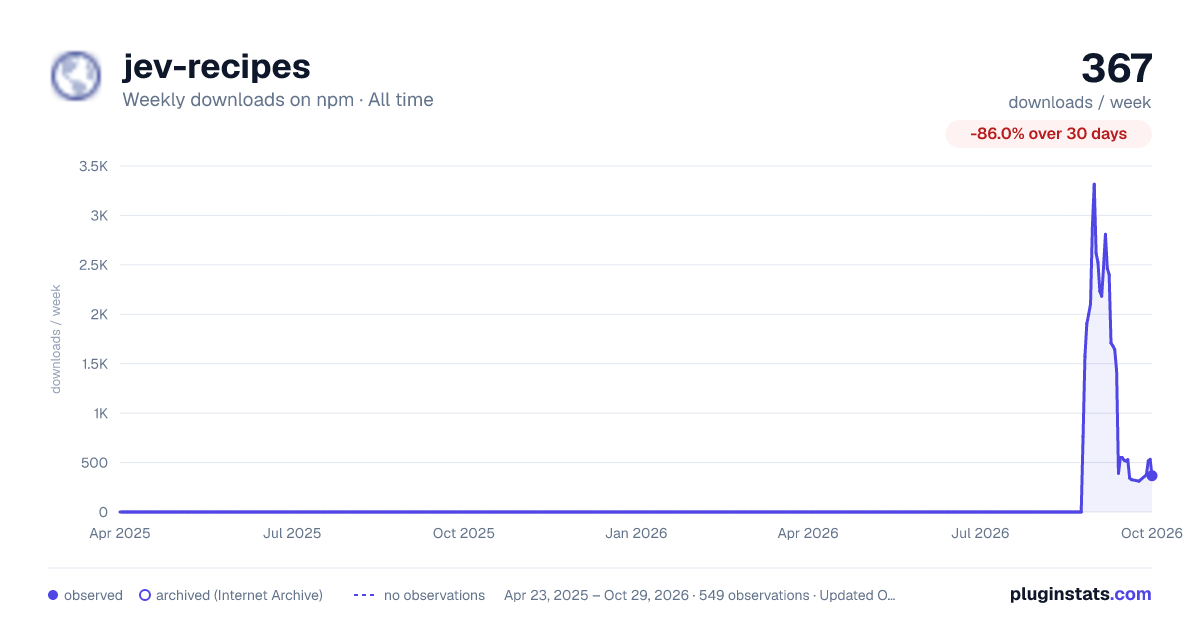1200x630 pixels.
Task: Click the jev-recipes package title
Action: tap(216, 66)
